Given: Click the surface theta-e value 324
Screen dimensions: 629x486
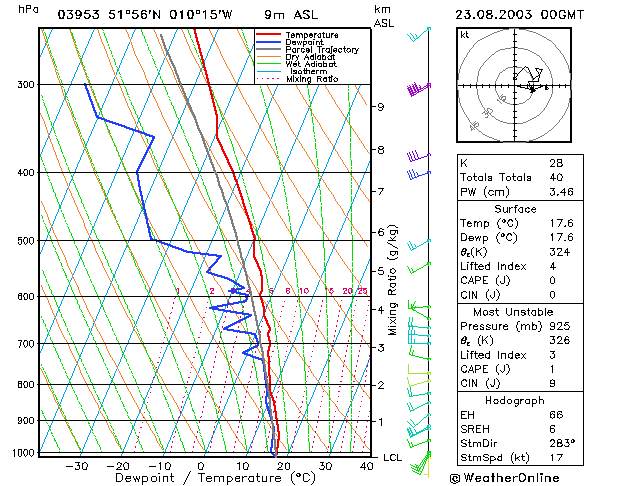Looking at the screenshot, I should [x=559, y=252].
